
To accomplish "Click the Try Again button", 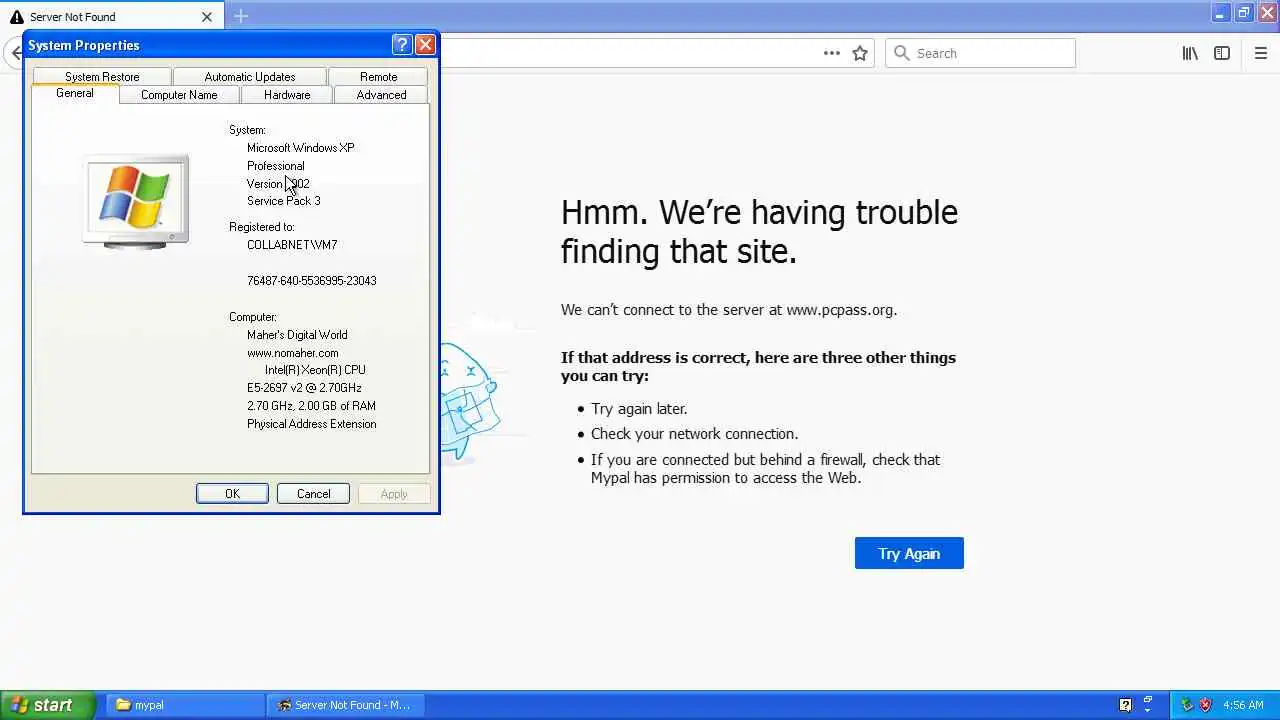I will 909,553.
